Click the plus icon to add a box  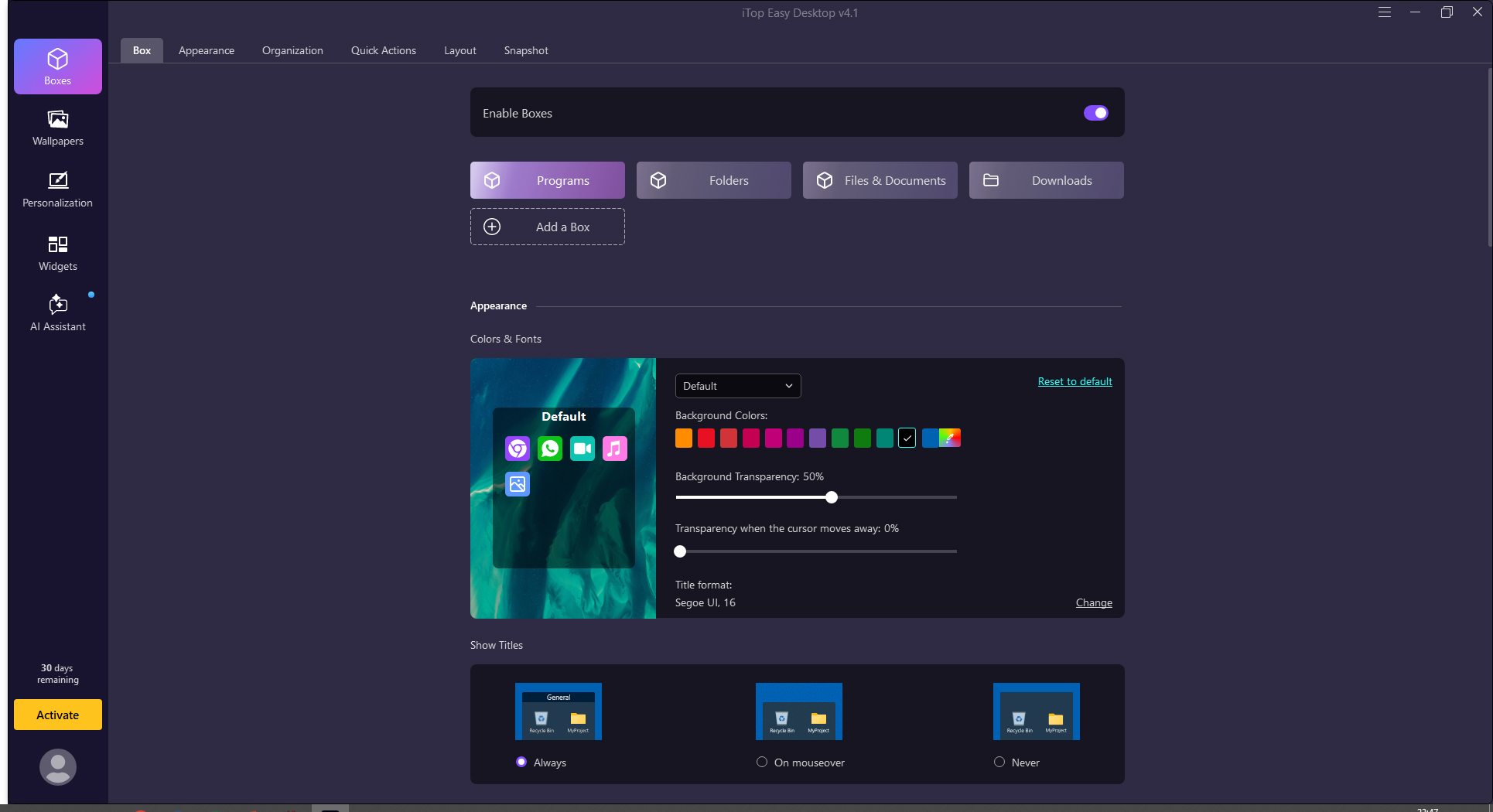(492, 227)
